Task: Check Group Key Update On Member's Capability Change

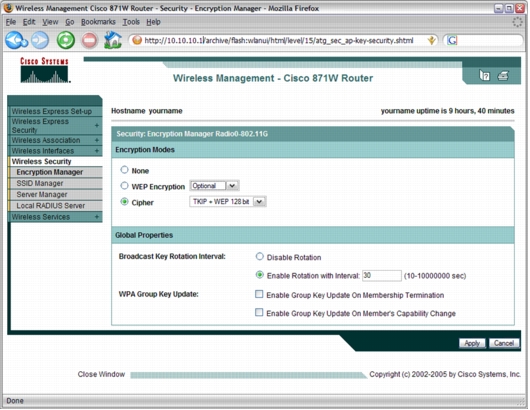Action: 259,312
